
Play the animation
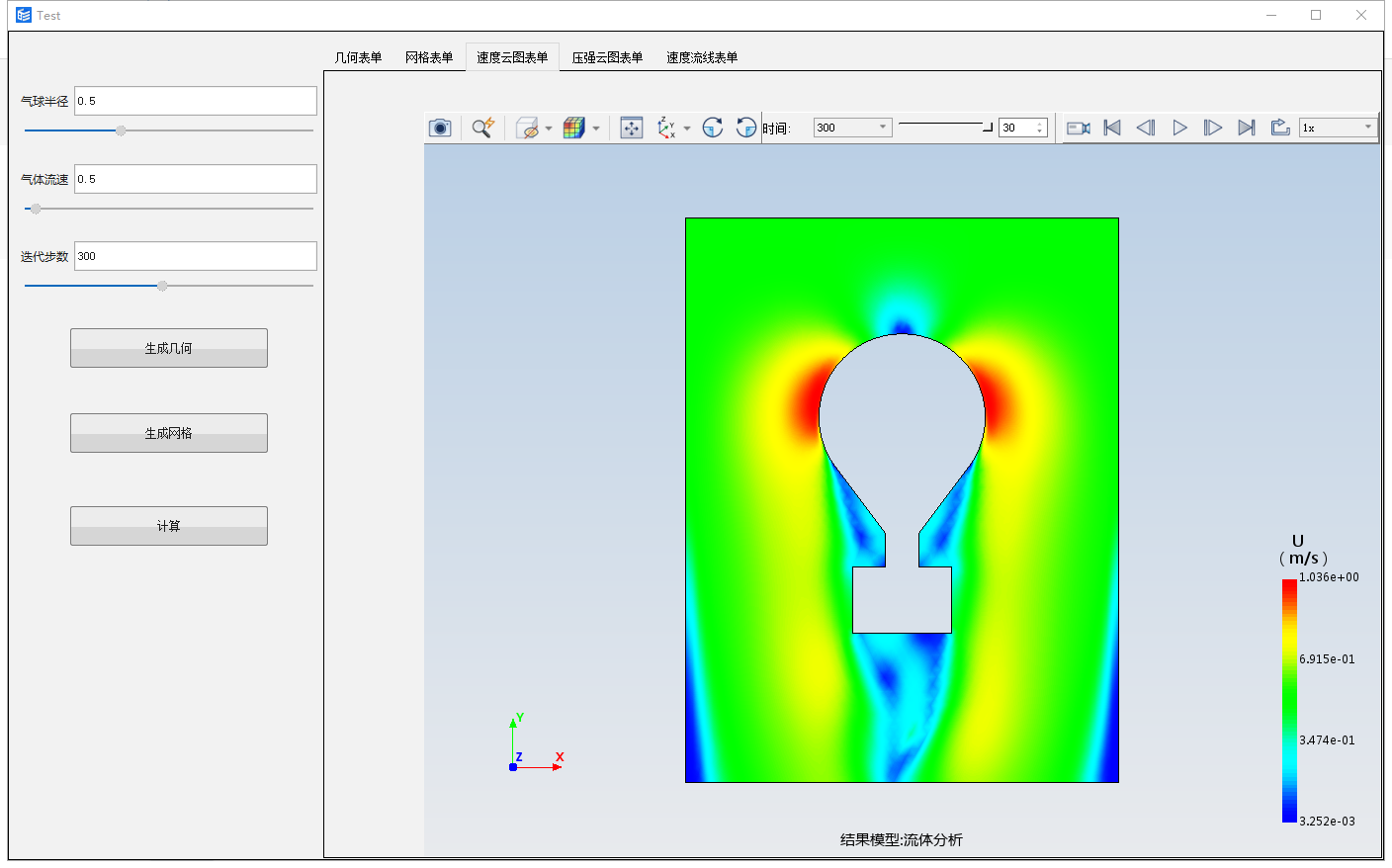pyautogui.click(x=1179, y=128)
